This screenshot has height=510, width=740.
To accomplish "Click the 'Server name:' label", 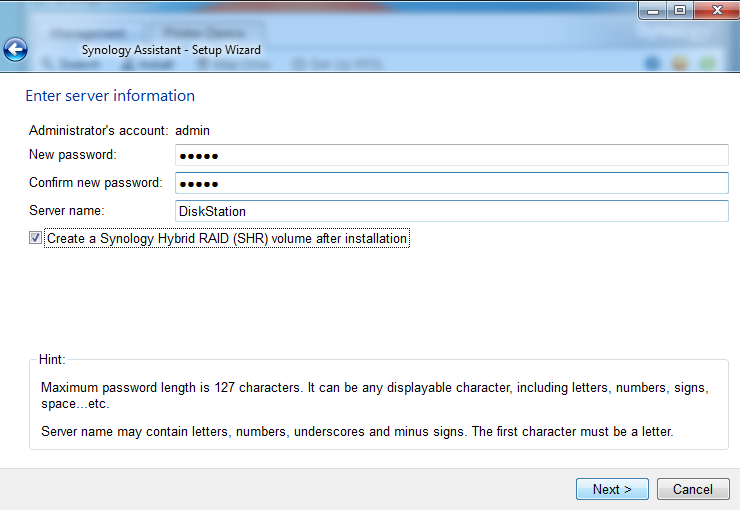I will coord(67,210).
